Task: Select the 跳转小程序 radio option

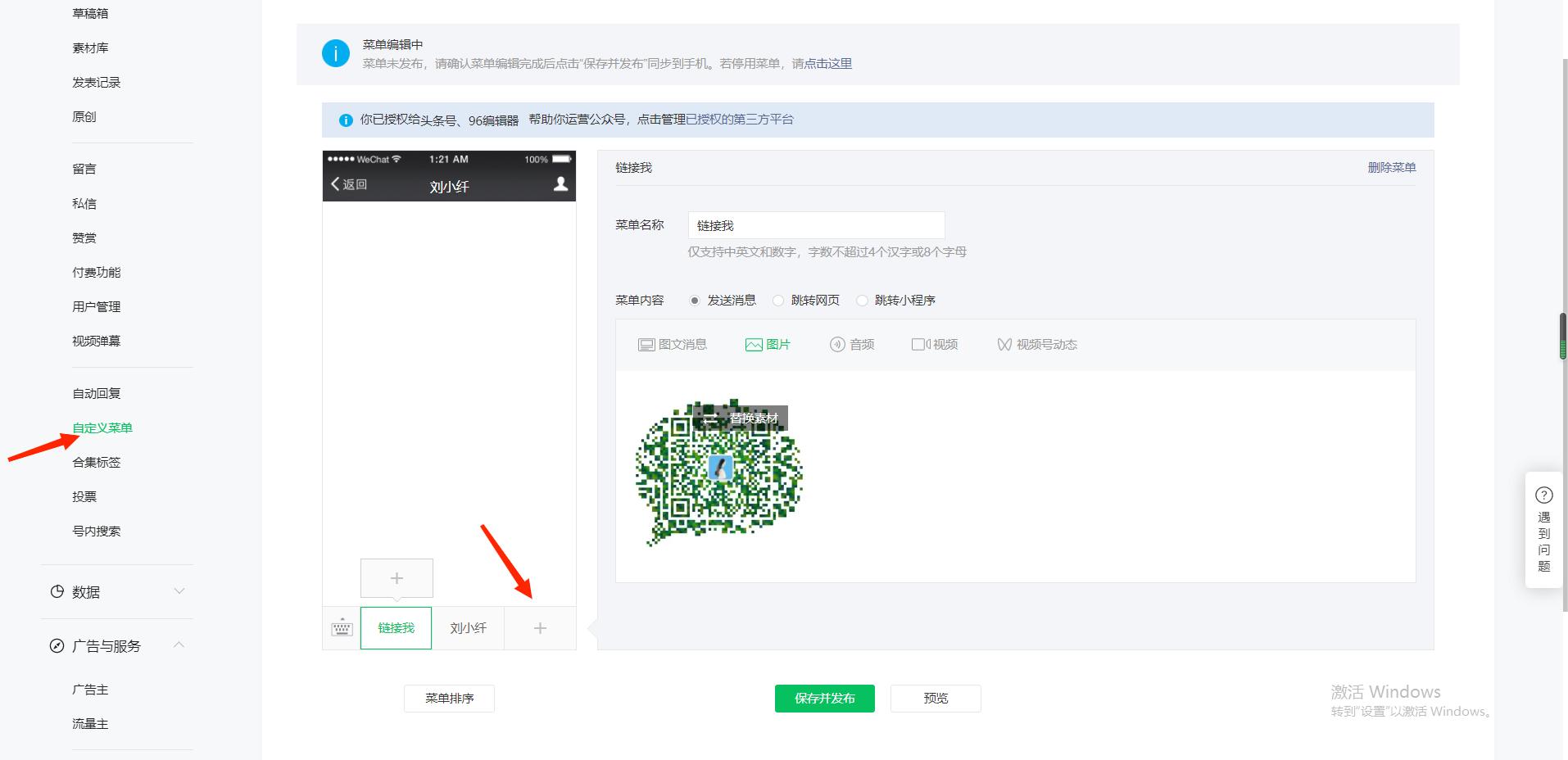Action: click(x=862, y=300)
